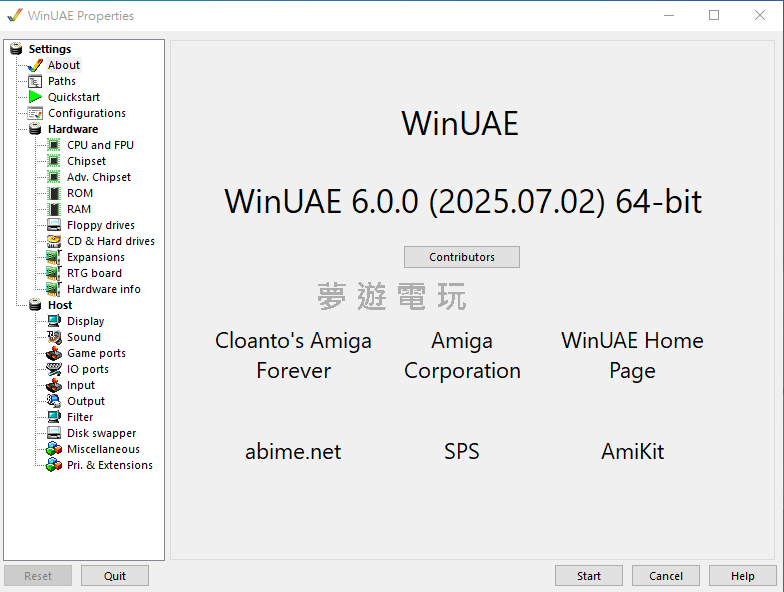Open IO ports settings
Screen dimensions: 784x592
[x=88, y=370]
